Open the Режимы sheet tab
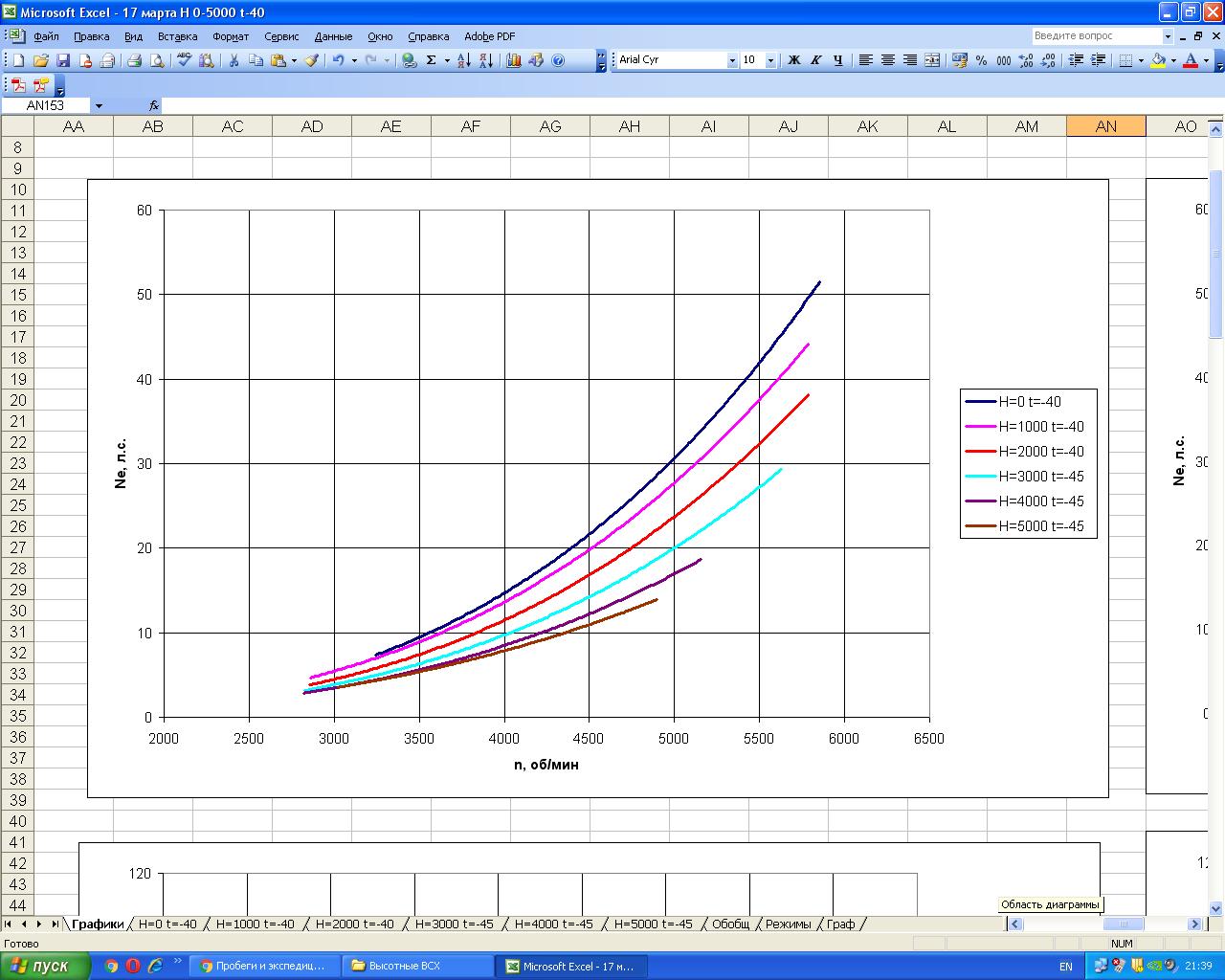Image resolution: width=1225 pixels, height=980 pixels. [788, 924]
